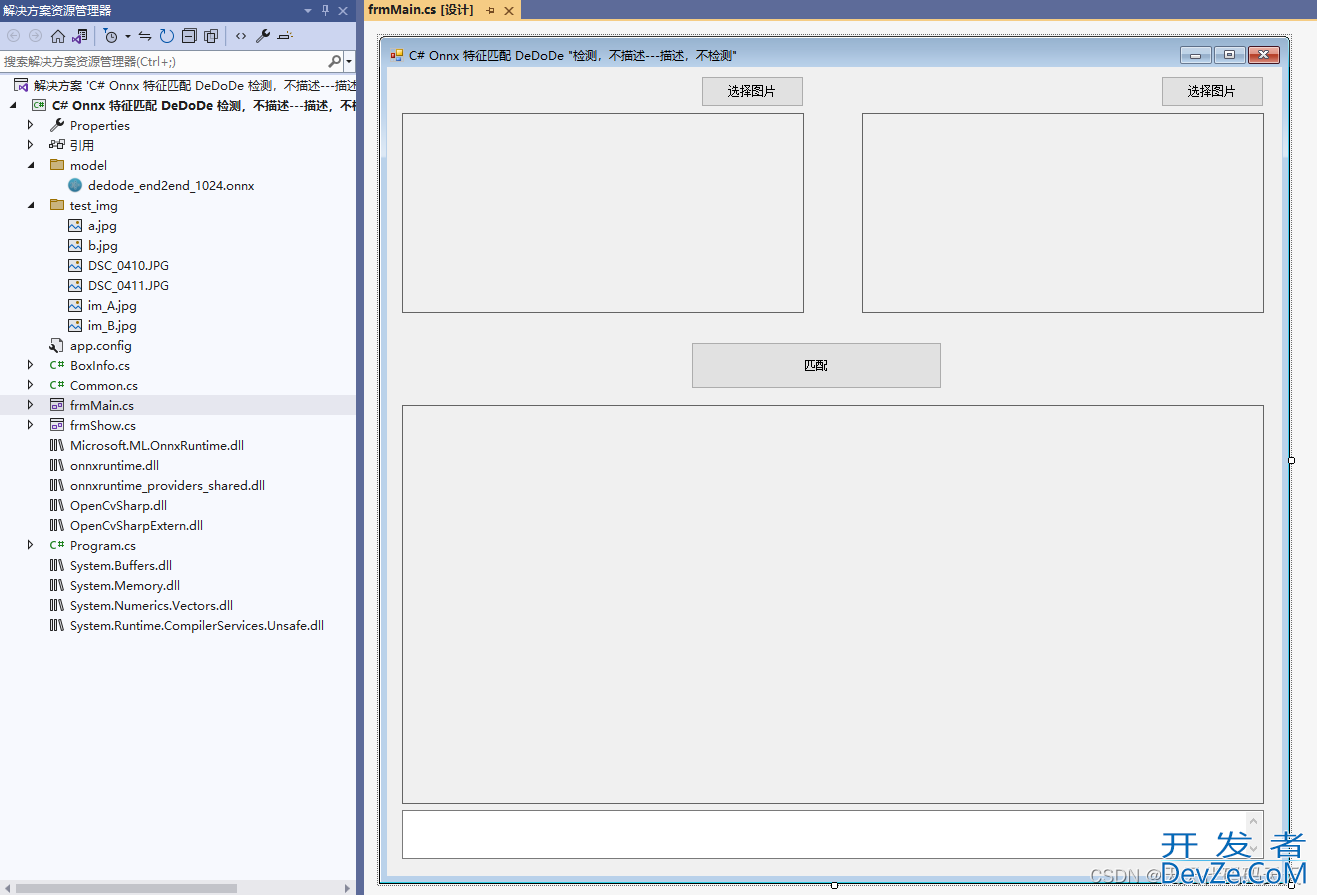
Task: Click the pending changes filter clock icon
Action: point(110,36)
